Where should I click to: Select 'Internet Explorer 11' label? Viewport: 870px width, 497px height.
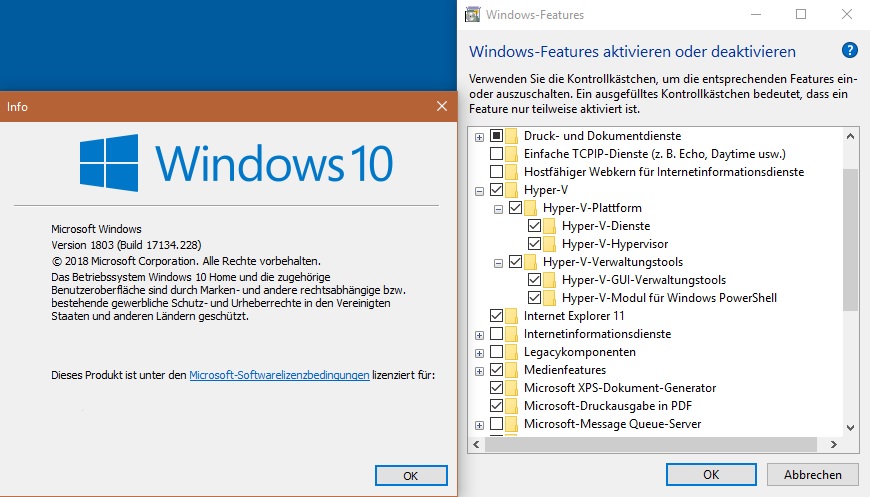pos(574,316)
